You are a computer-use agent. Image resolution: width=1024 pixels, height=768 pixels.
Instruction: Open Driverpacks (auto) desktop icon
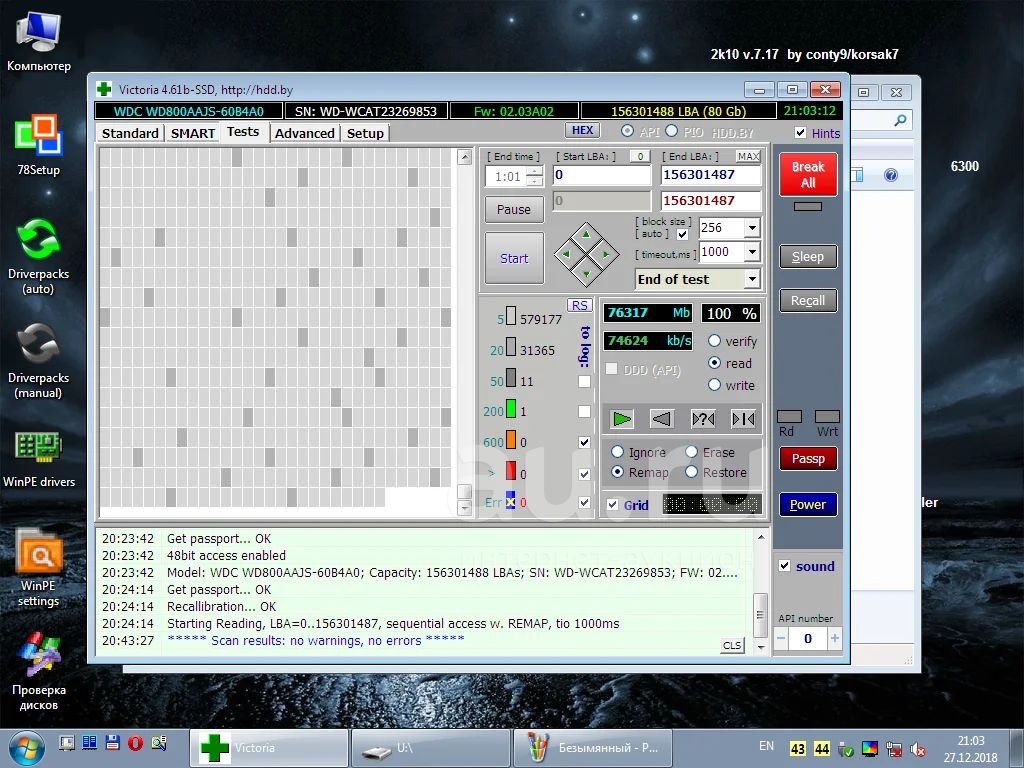tap(39, 256)
